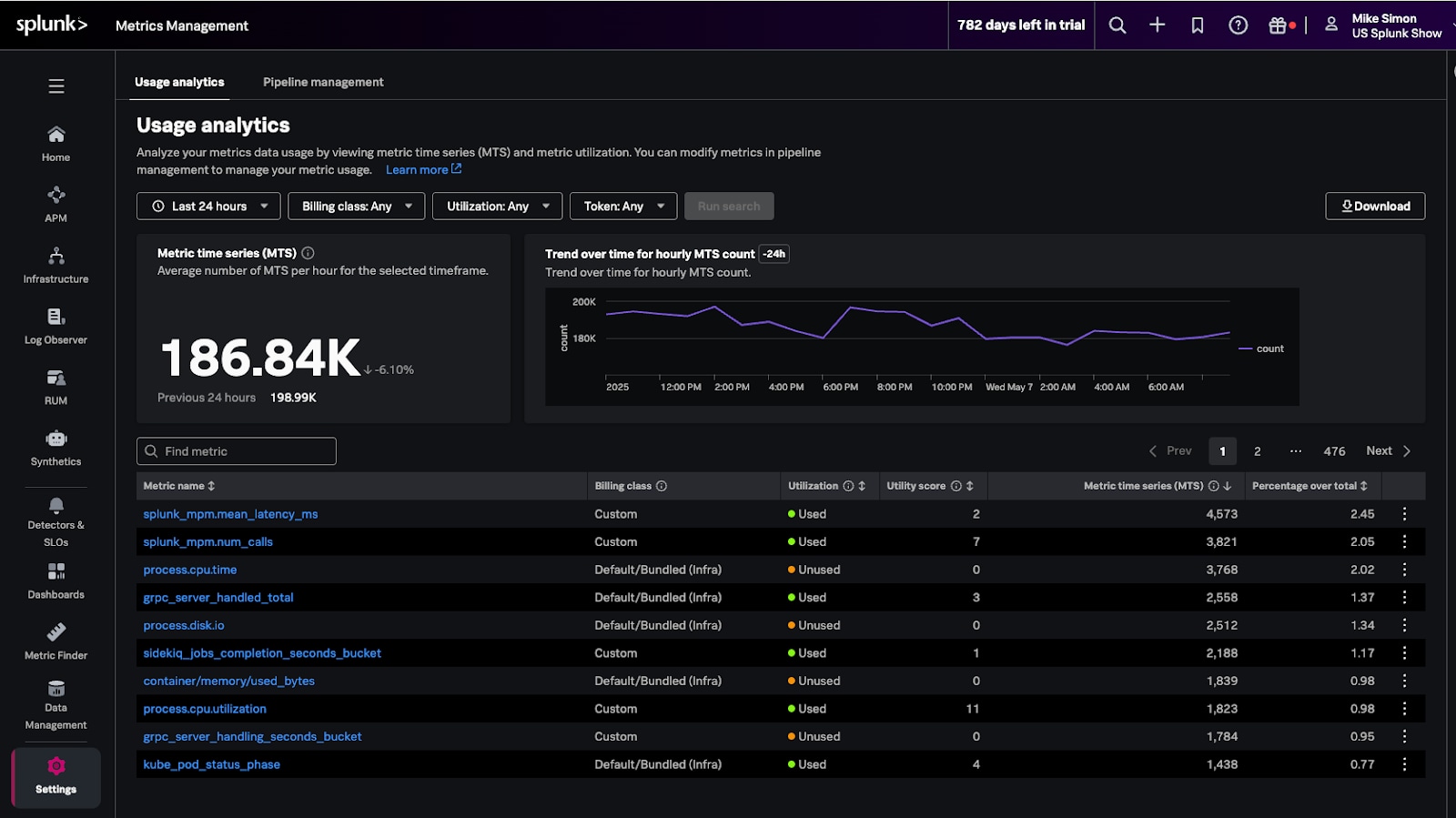Click the Download button

click(x=1375, y=207)
